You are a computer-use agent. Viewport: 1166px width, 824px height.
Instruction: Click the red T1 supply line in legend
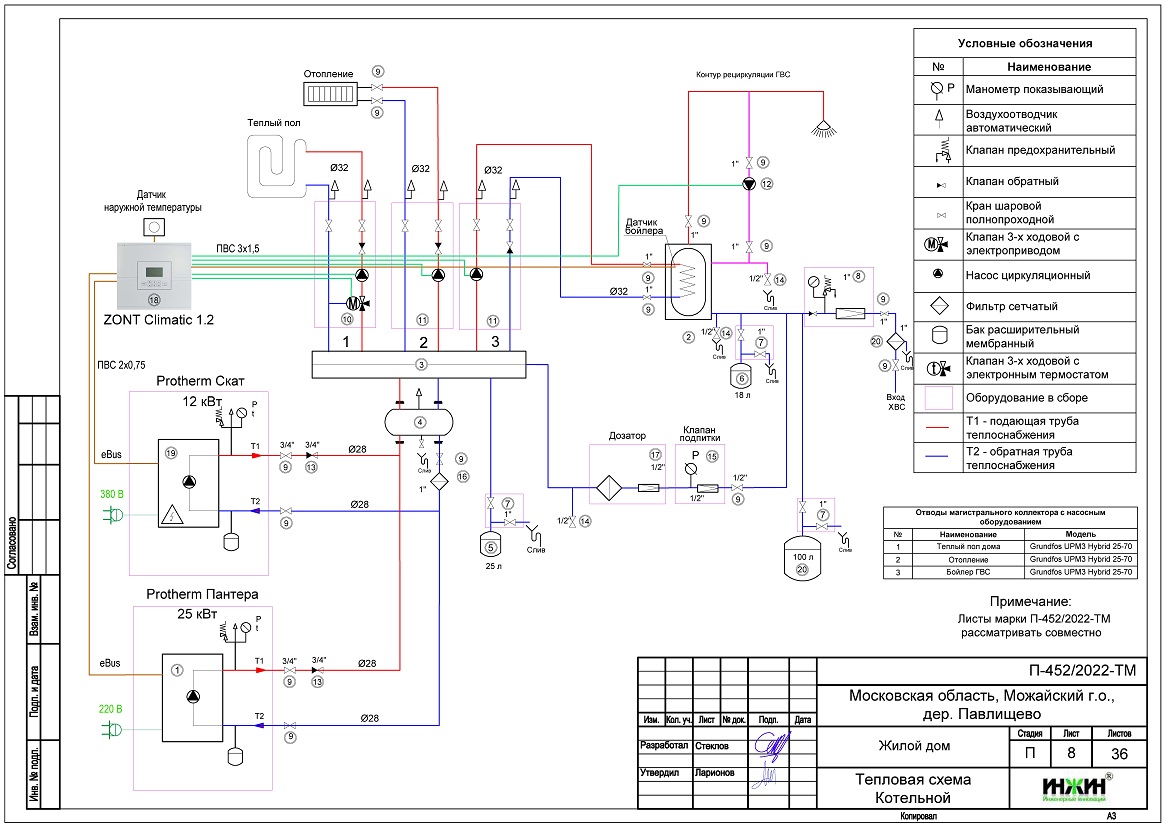pos(939,428)
